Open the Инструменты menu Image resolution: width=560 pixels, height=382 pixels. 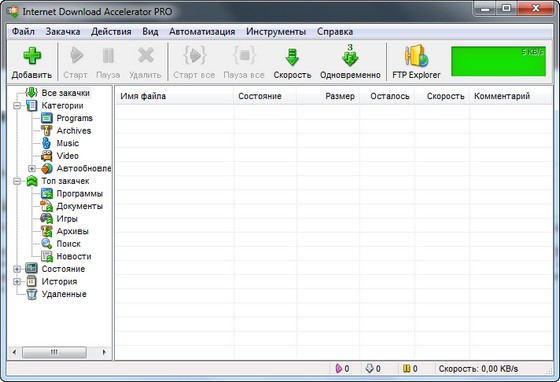click(x=276, y=32)
